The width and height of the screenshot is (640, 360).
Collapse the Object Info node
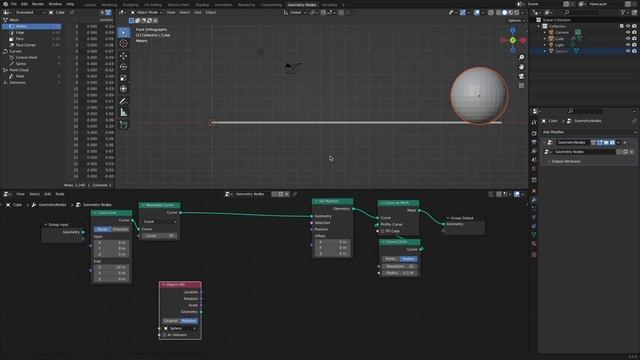(164, 285)
